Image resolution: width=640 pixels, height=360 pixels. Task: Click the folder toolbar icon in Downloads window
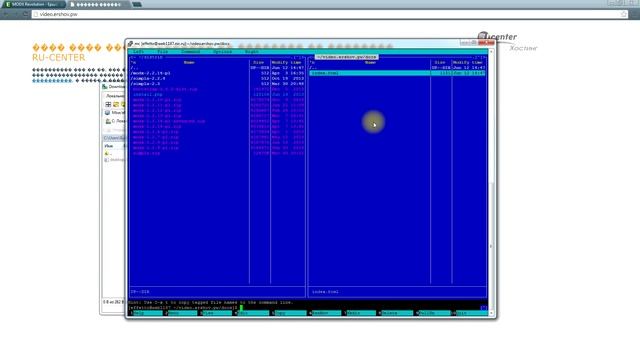pyautogui.click(x=116, y=104)
